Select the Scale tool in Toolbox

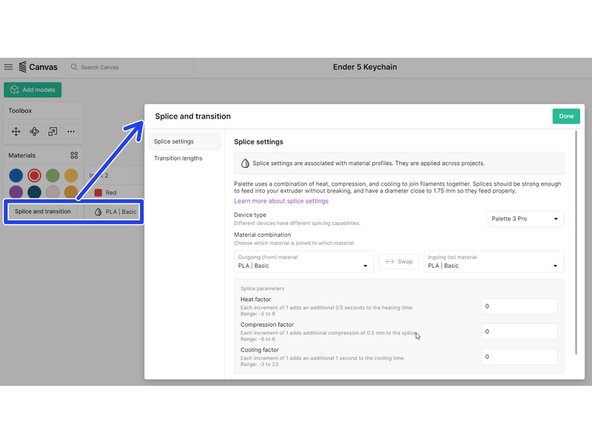click(x=52, y=131)
